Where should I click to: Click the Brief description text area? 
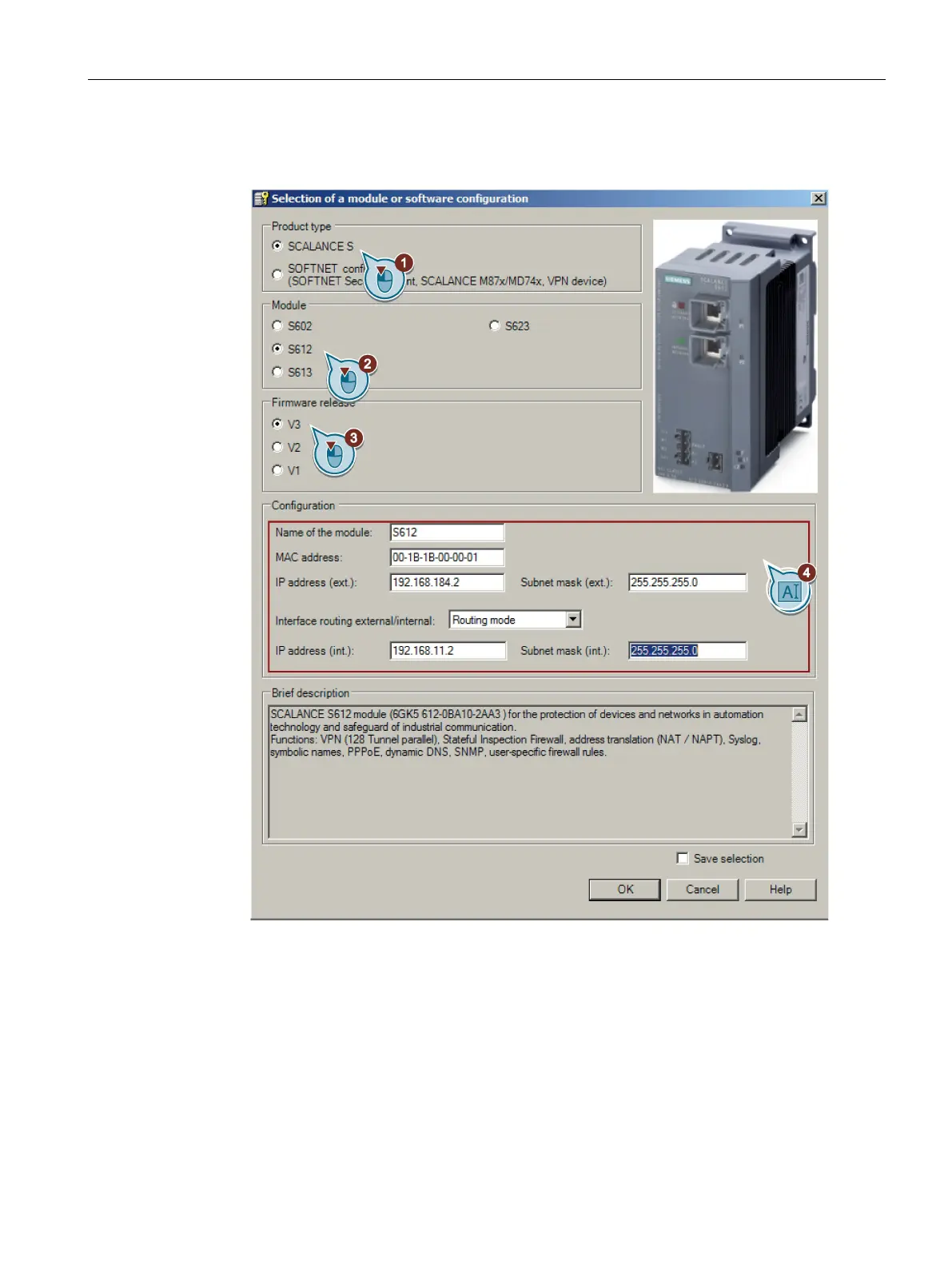click(x=530, y=772)
